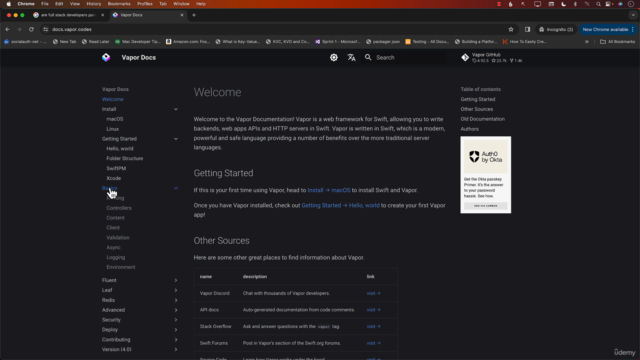
Task: Switch to the full stack developers tab
Action: [x=68, y=15]
